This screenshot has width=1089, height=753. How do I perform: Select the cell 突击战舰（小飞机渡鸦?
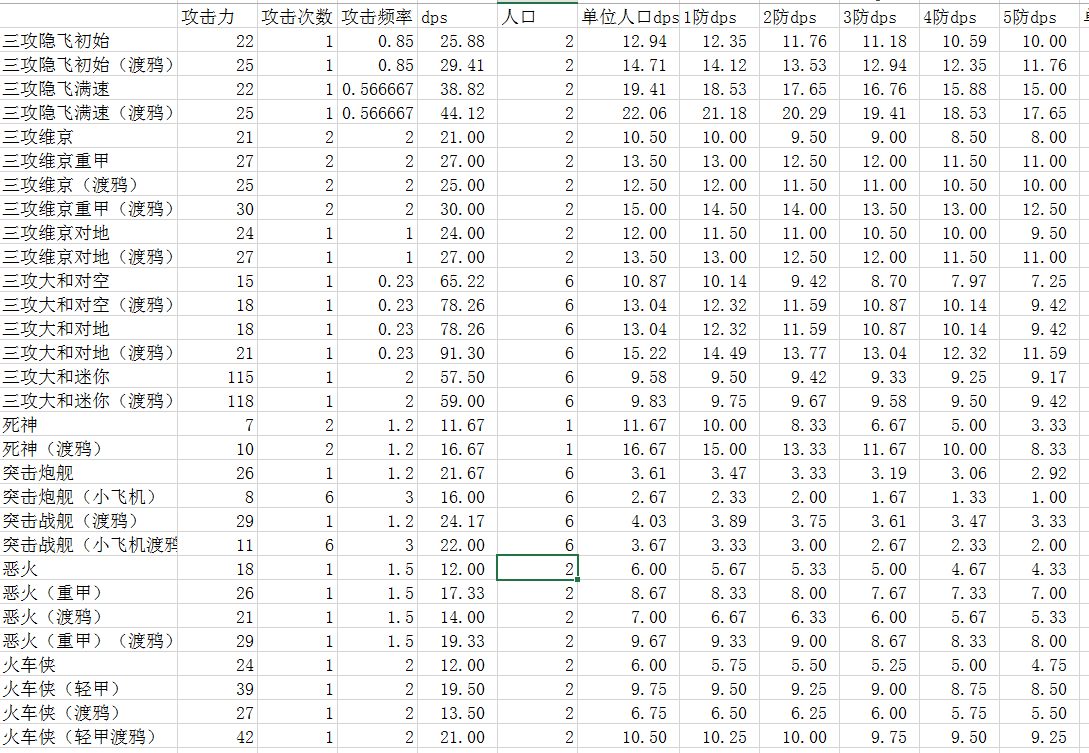88,545
